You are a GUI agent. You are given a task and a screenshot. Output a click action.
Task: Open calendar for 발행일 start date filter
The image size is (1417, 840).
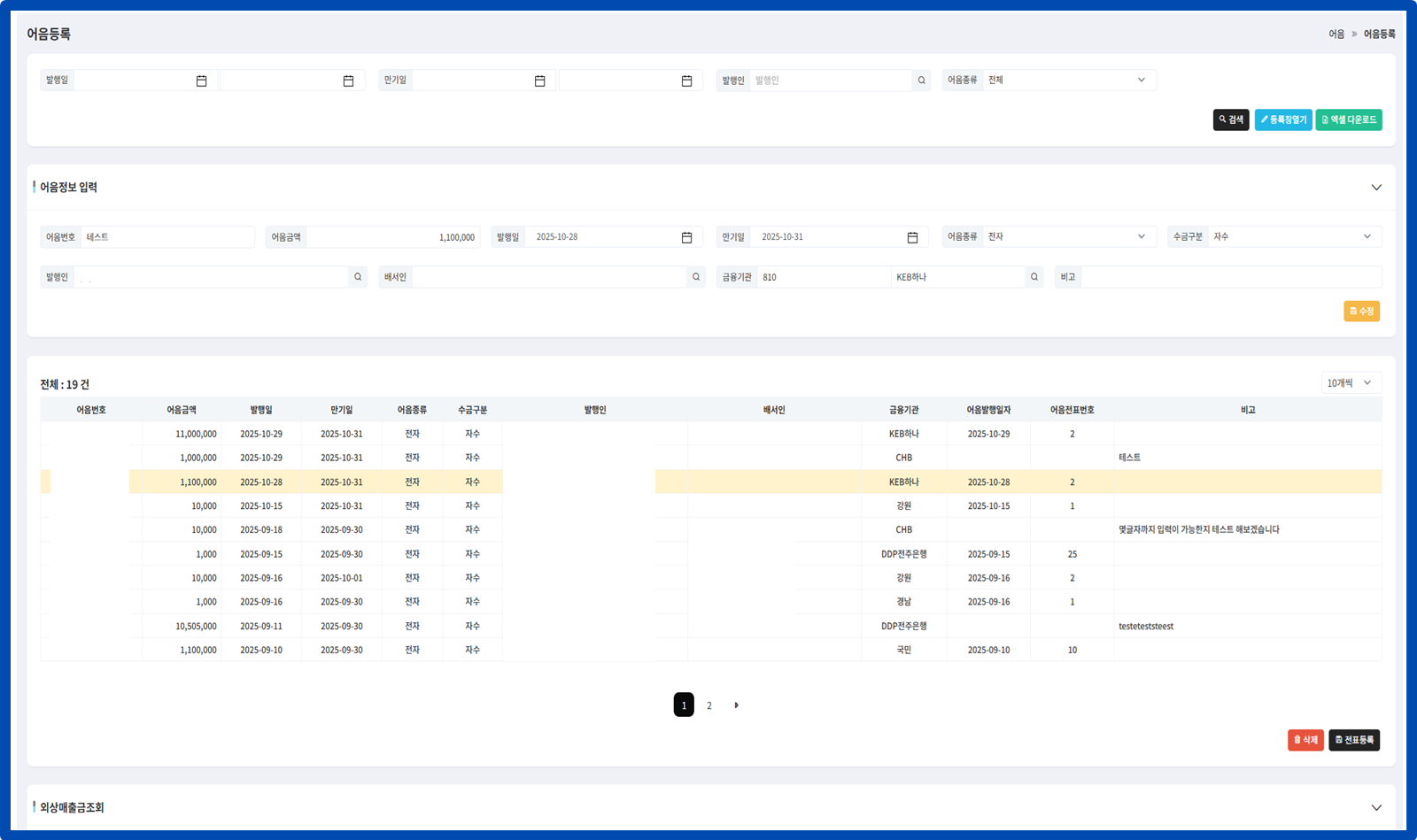[x=201, y=81]
